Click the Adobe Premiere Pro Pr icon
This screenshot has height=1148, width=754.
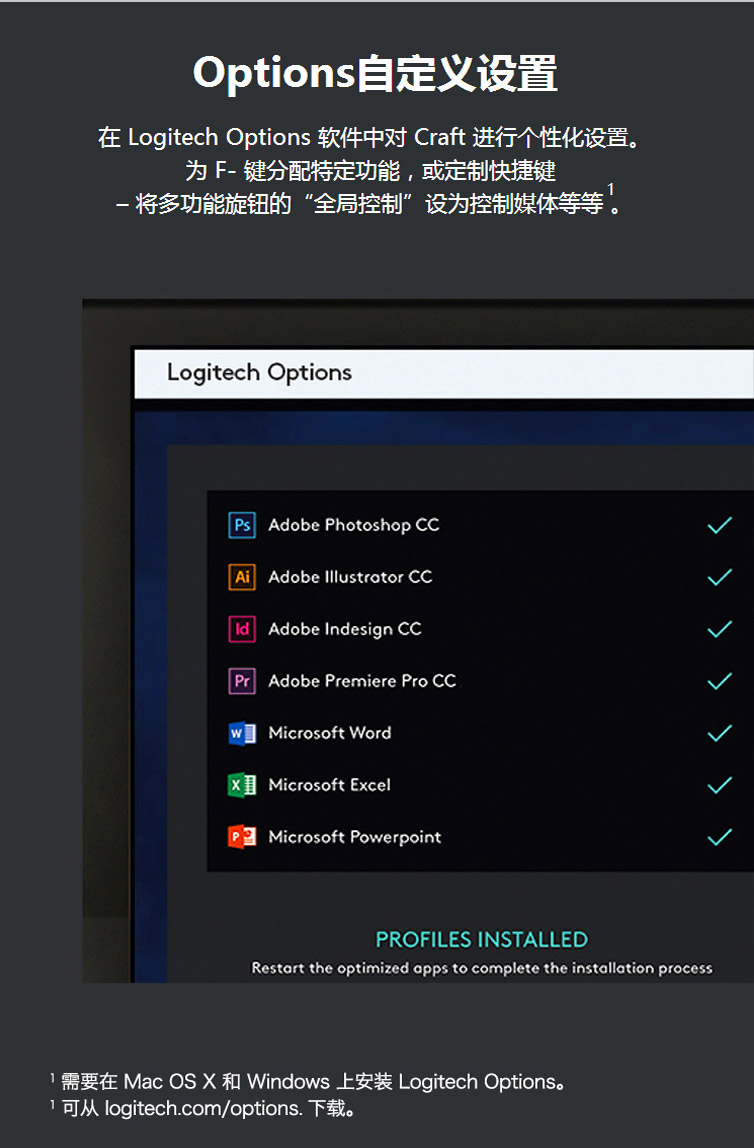coord(242,681)
